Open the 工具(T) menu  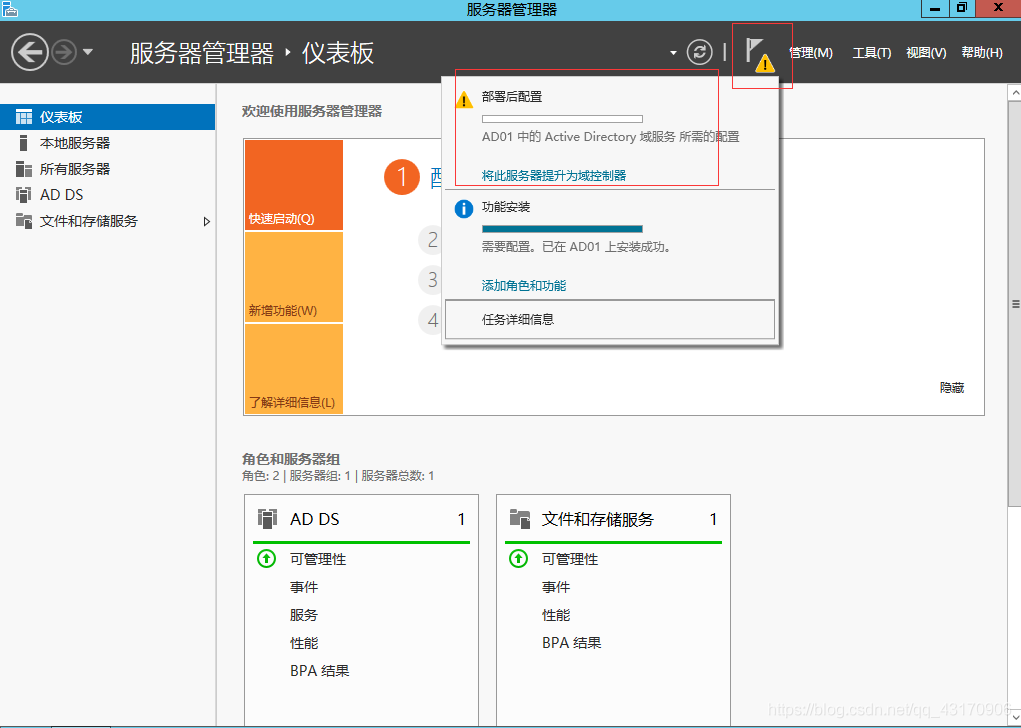pos(871,53)
